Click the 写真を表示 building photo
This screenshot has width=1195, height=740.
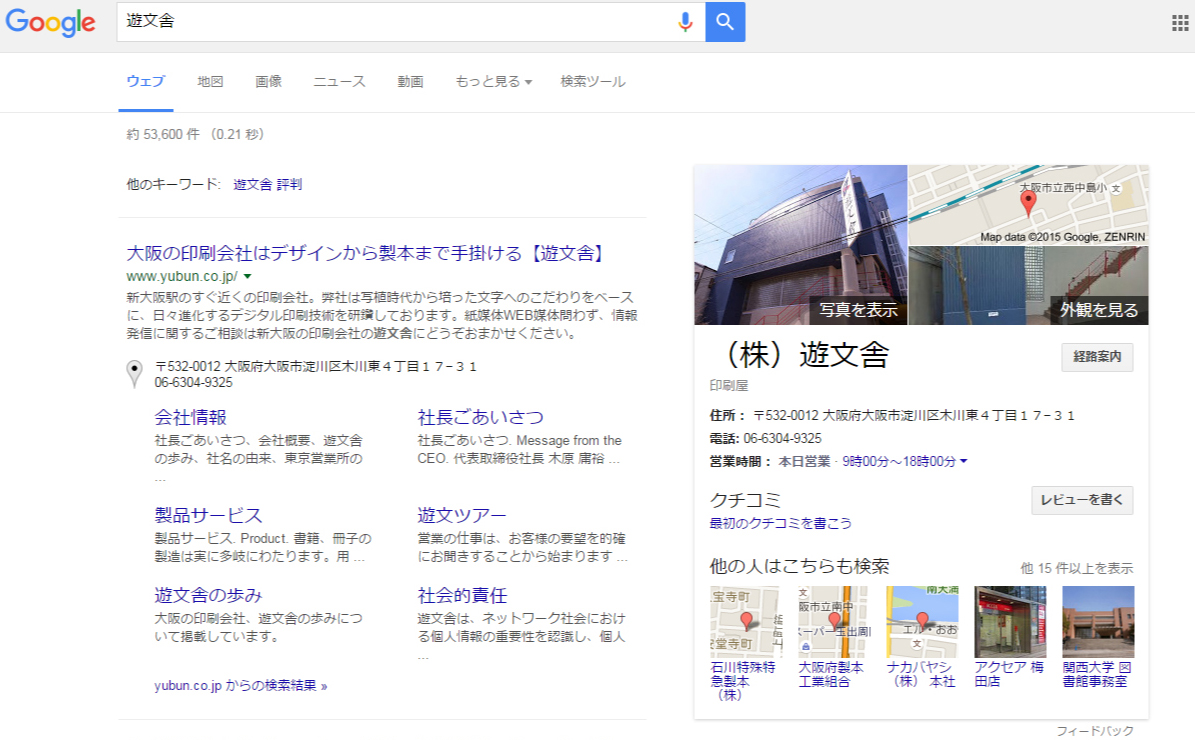(800, 245)
